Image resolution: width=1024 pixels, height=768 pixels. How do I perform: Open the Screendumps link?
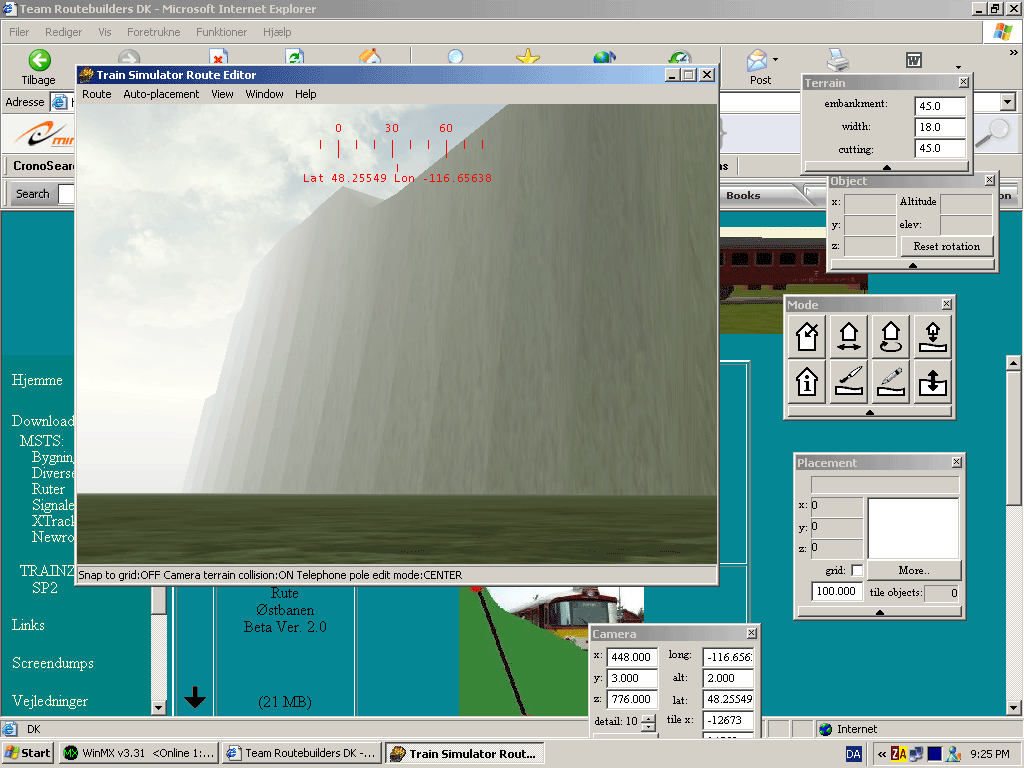(x=53, y=663)
